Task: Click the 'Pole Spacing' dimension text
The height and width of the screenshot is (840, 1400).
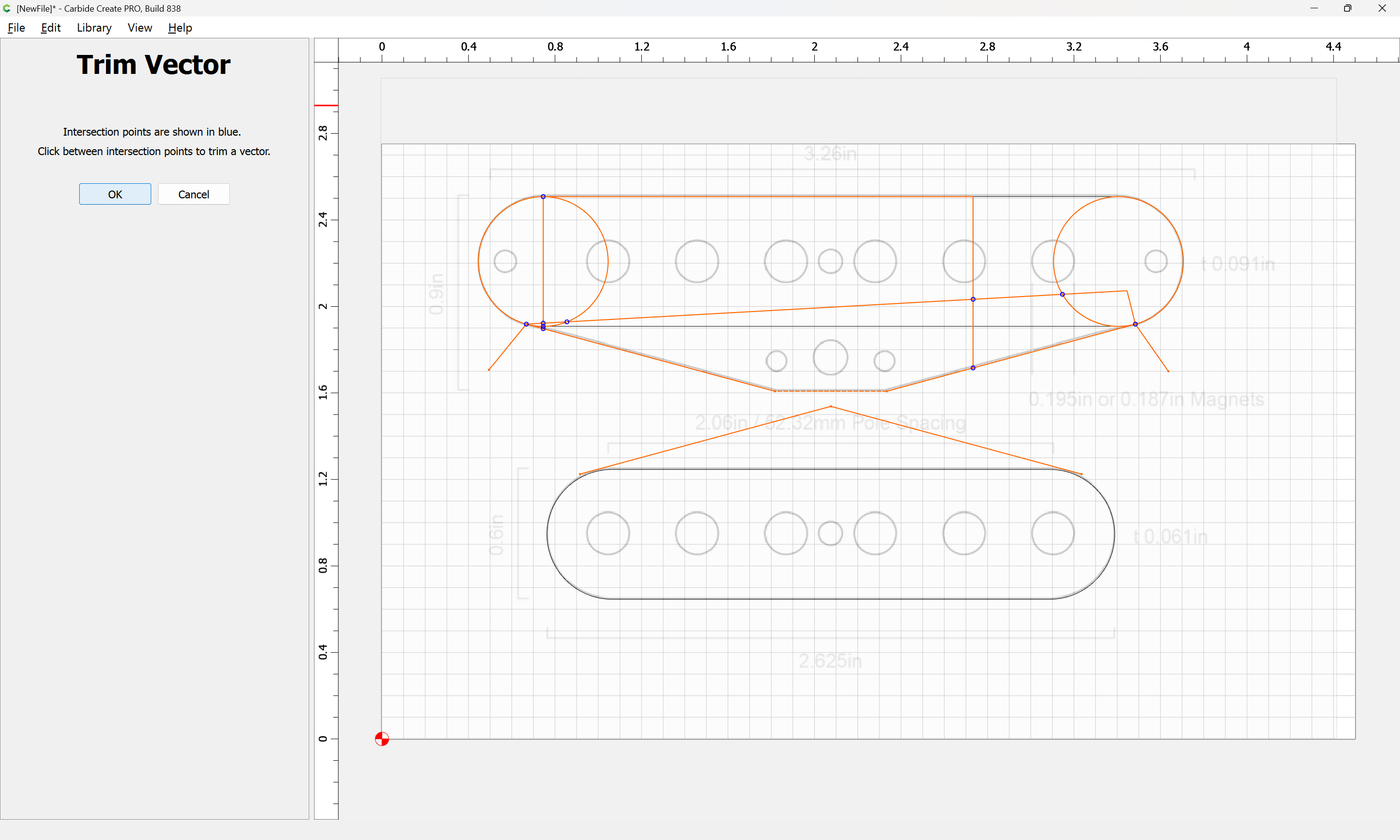Action: tap(909, 423)
